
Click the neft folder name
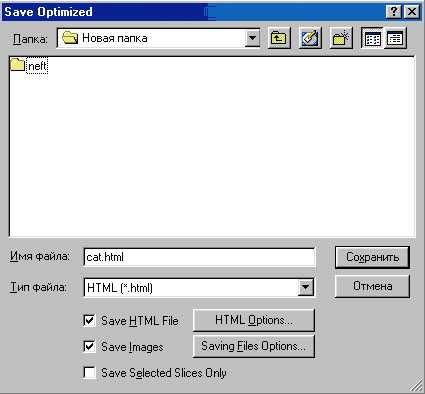click(x=37, y=66)
